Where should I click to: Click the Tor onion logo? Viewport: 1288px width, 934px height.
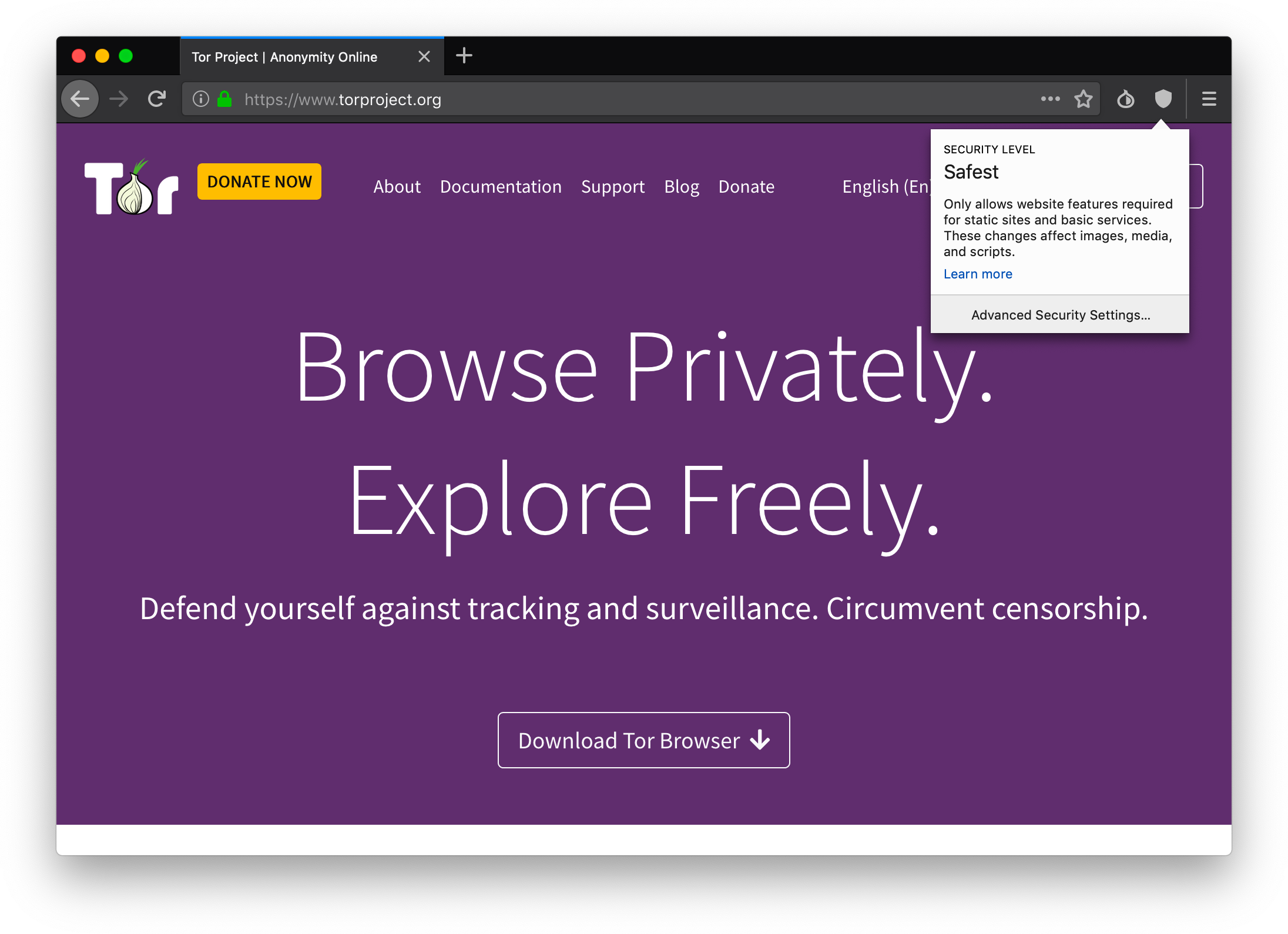click(x=131, y=187)
